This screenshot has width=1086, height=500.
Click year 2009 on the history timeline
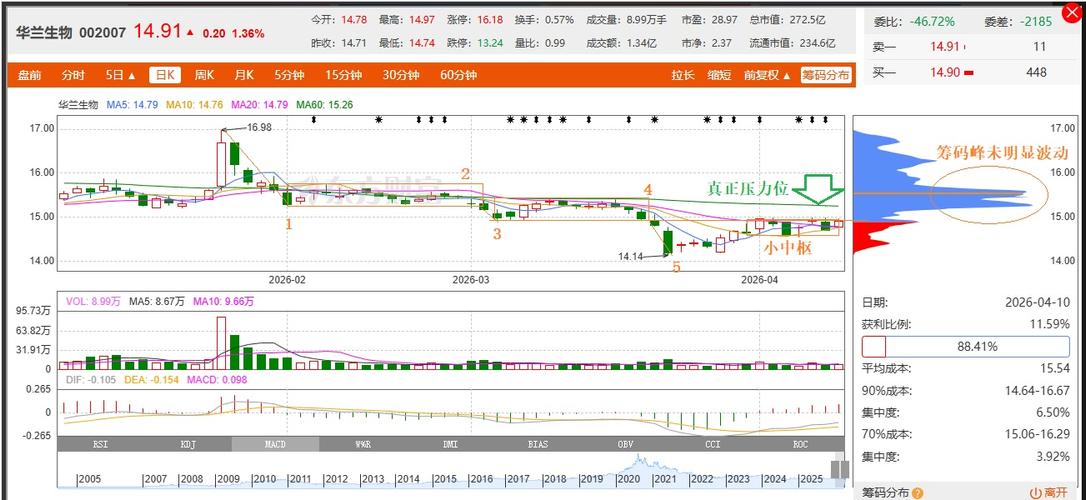tap(228, 479)
